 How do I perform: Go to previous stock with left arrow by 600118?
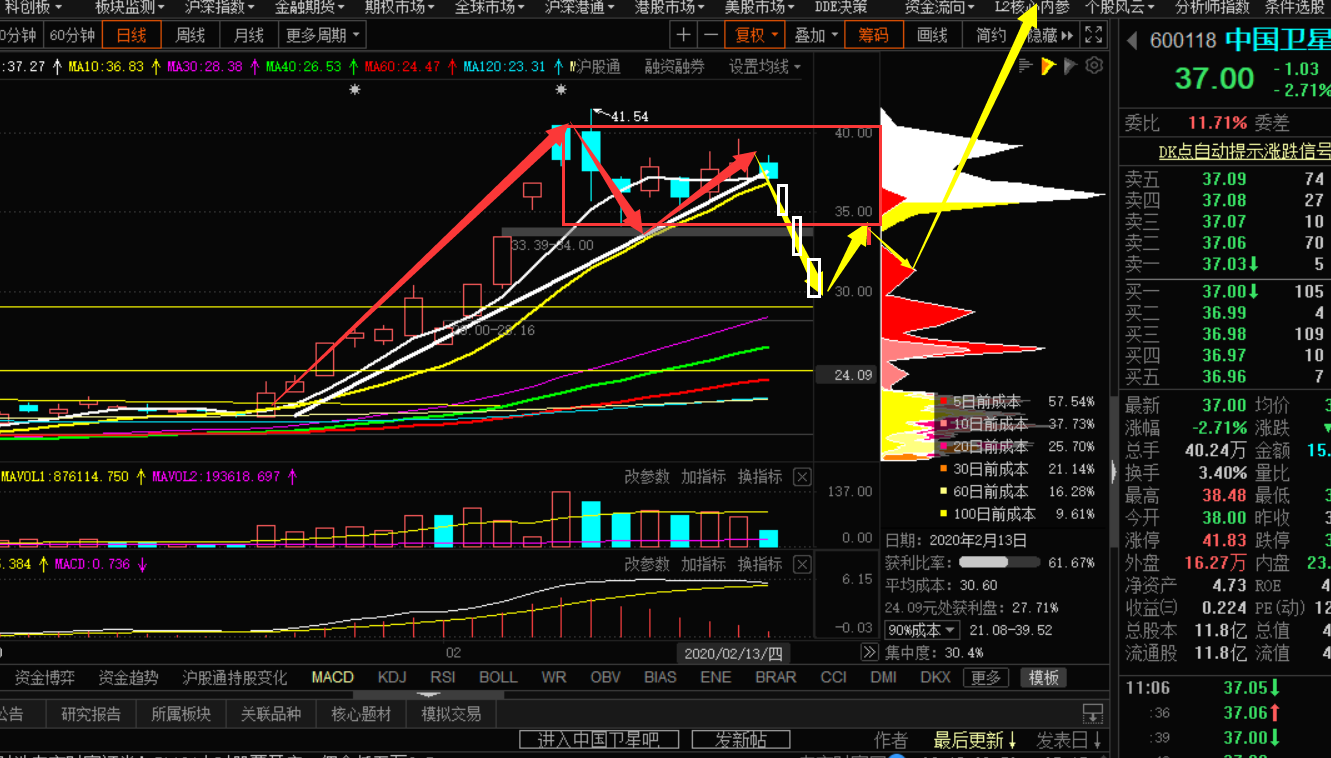click(x=1133, y=41)
